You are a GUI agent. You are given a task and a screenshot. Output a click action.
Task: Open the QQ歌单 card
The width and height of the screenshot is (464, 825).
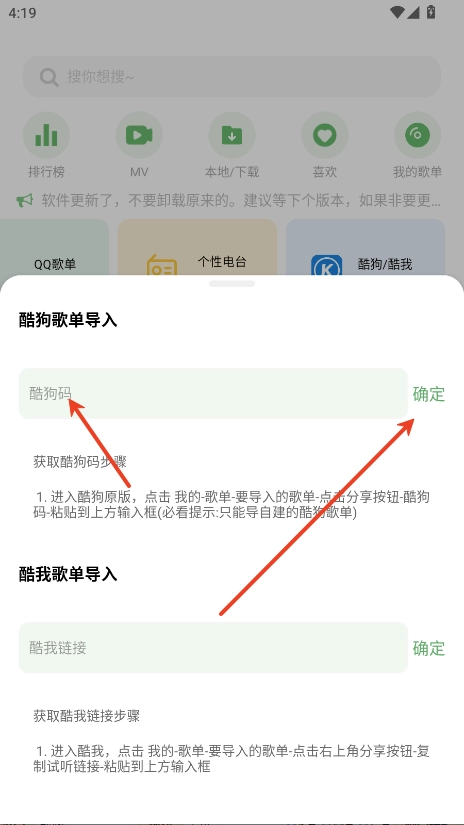click(x=54, y=247)
